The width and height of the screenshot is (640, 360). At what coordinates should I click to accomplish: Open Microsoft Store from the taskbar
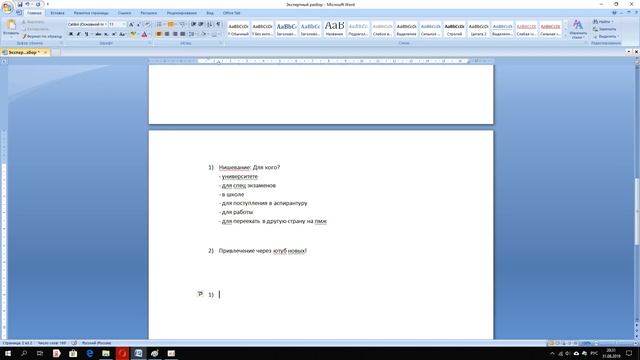click(x=73, y=353)
